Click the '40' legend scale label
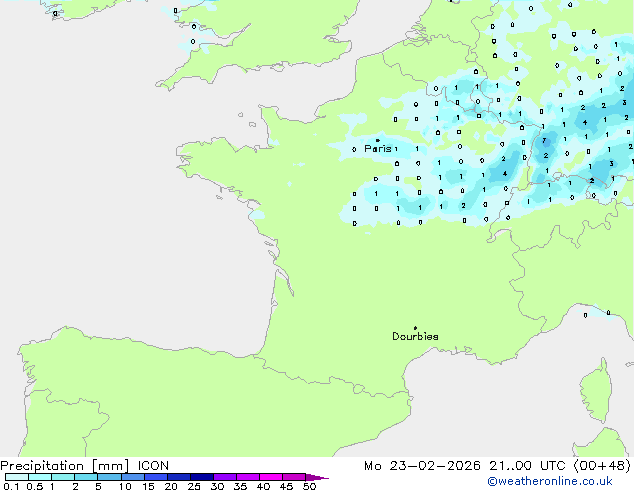Viewport: 634px width, 490px height. pyautogui.click(x=263, y=486)
